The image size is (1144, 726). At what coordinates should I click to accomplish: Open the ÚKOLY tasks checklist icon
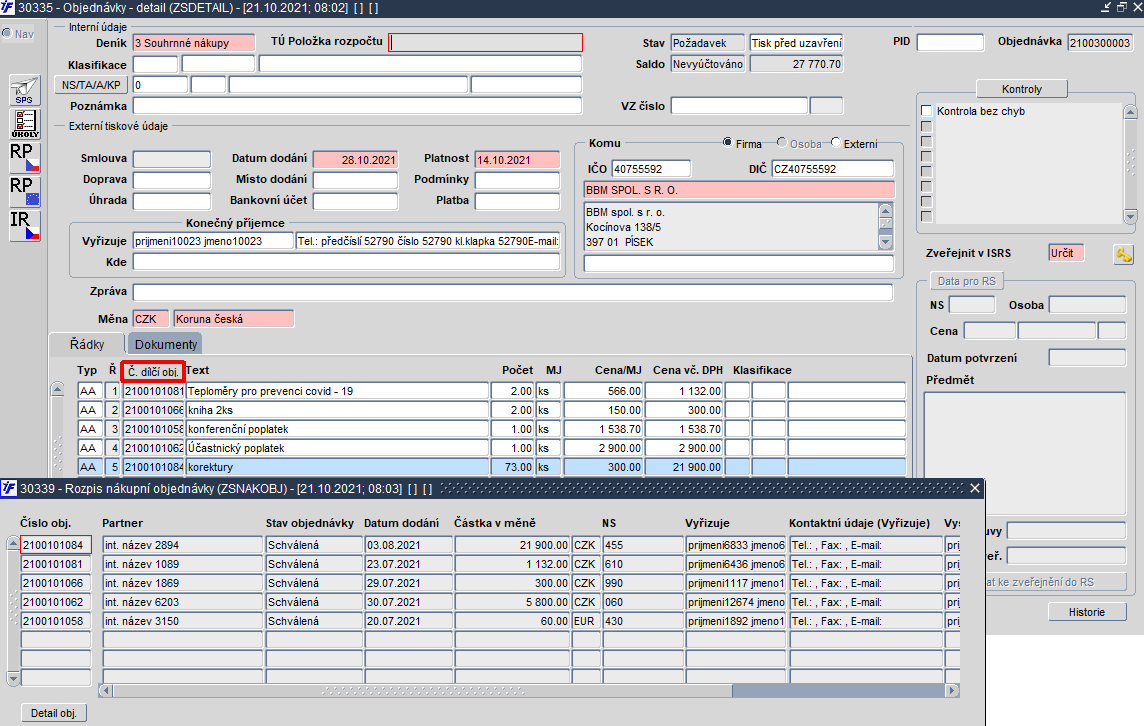tap(24, 123)
